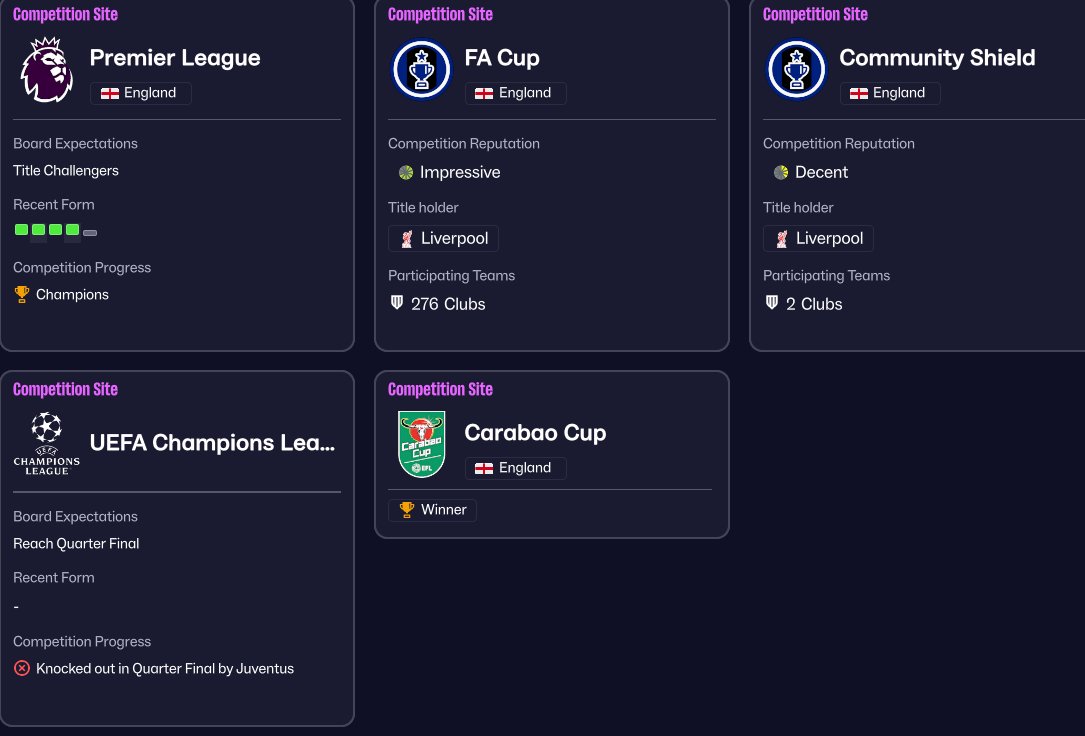Click the Premier League lion logo
Image resolution: width=1085 pixels, height=736 pixels.
pyautogui.click(x=47, y=70)
